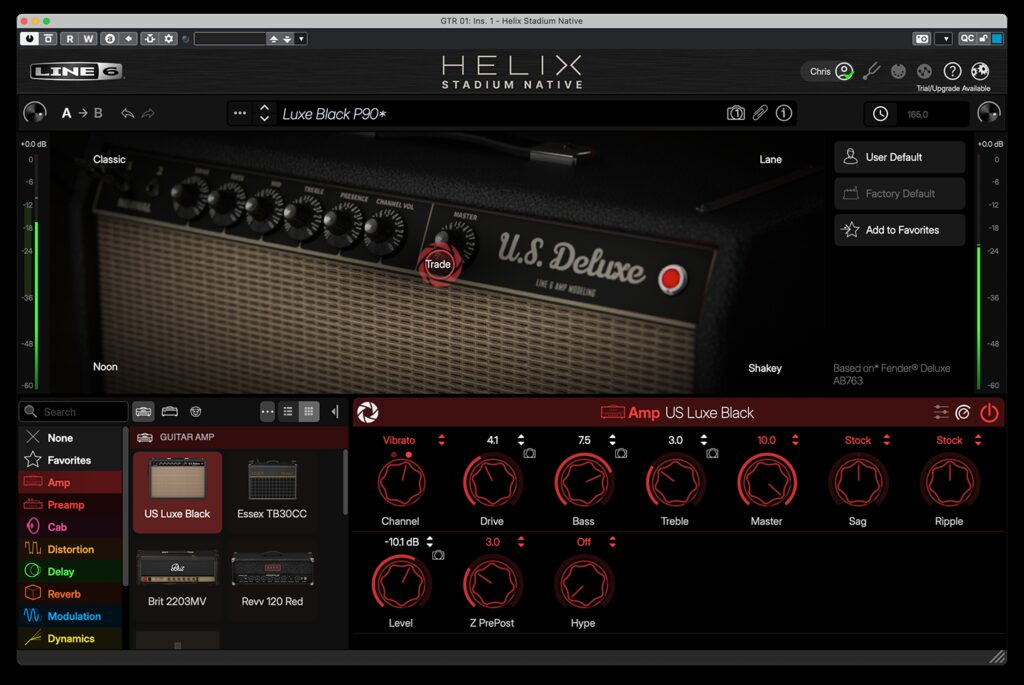Image resolution: width=1024 pixels, height=685 pixels.
Task: Click the snapshot camera icon in preset bar
Action: click(735, 114)
